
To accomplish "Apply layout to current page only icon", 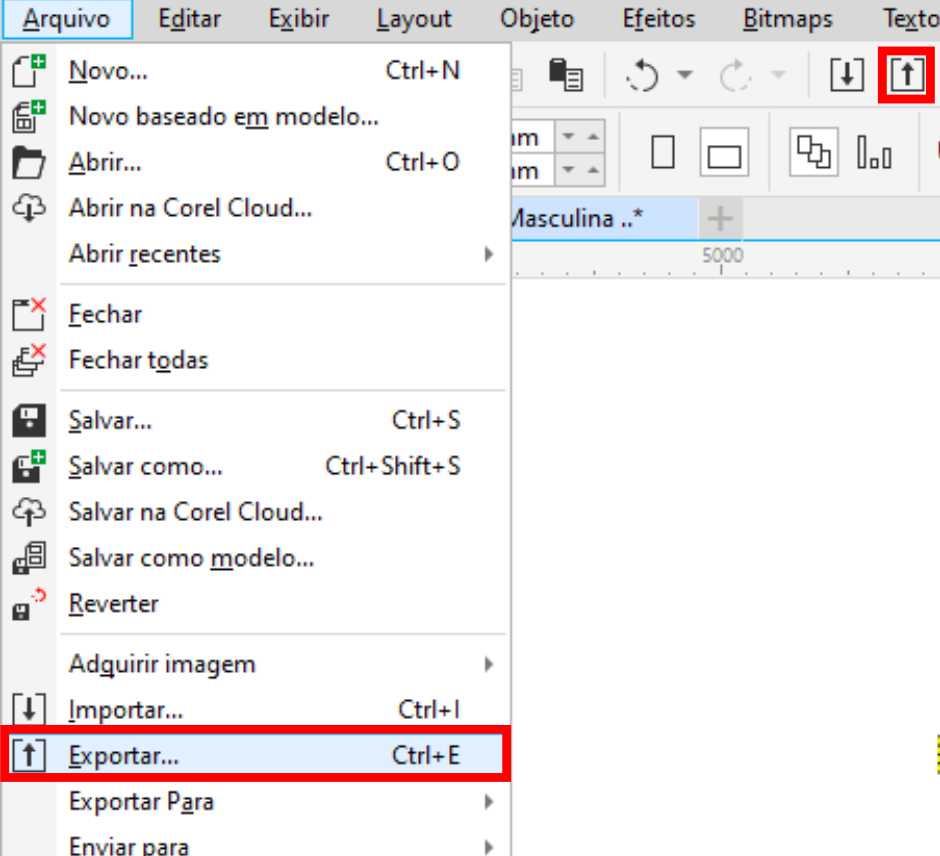I will click(874, 154).
